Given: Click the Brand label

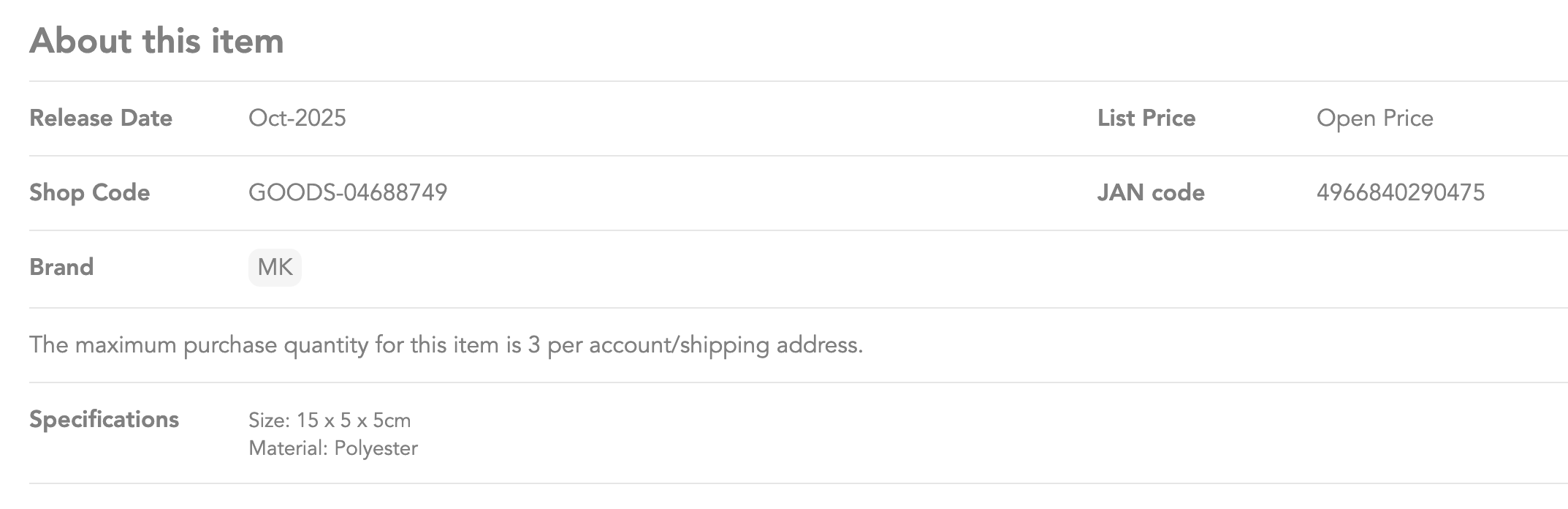Looking at the screenshot, I should (x=61, y=268).
